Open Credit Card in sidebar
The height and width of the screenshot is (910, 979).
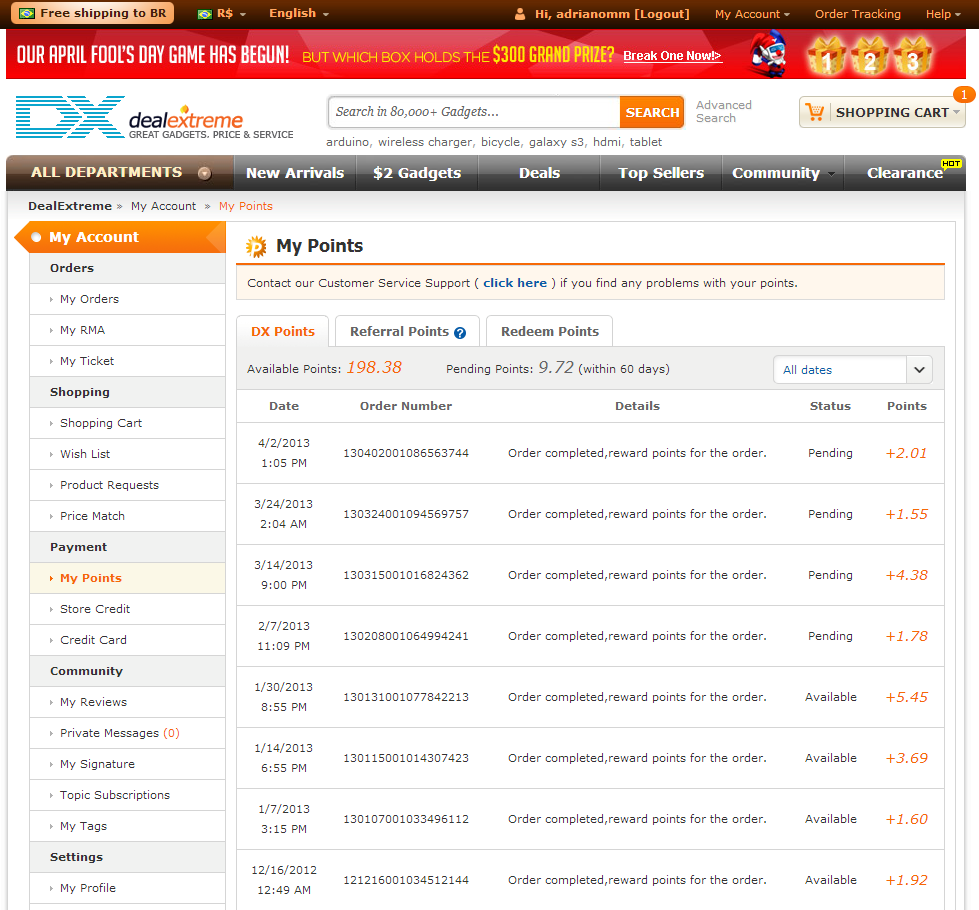[x=127, y=640]
